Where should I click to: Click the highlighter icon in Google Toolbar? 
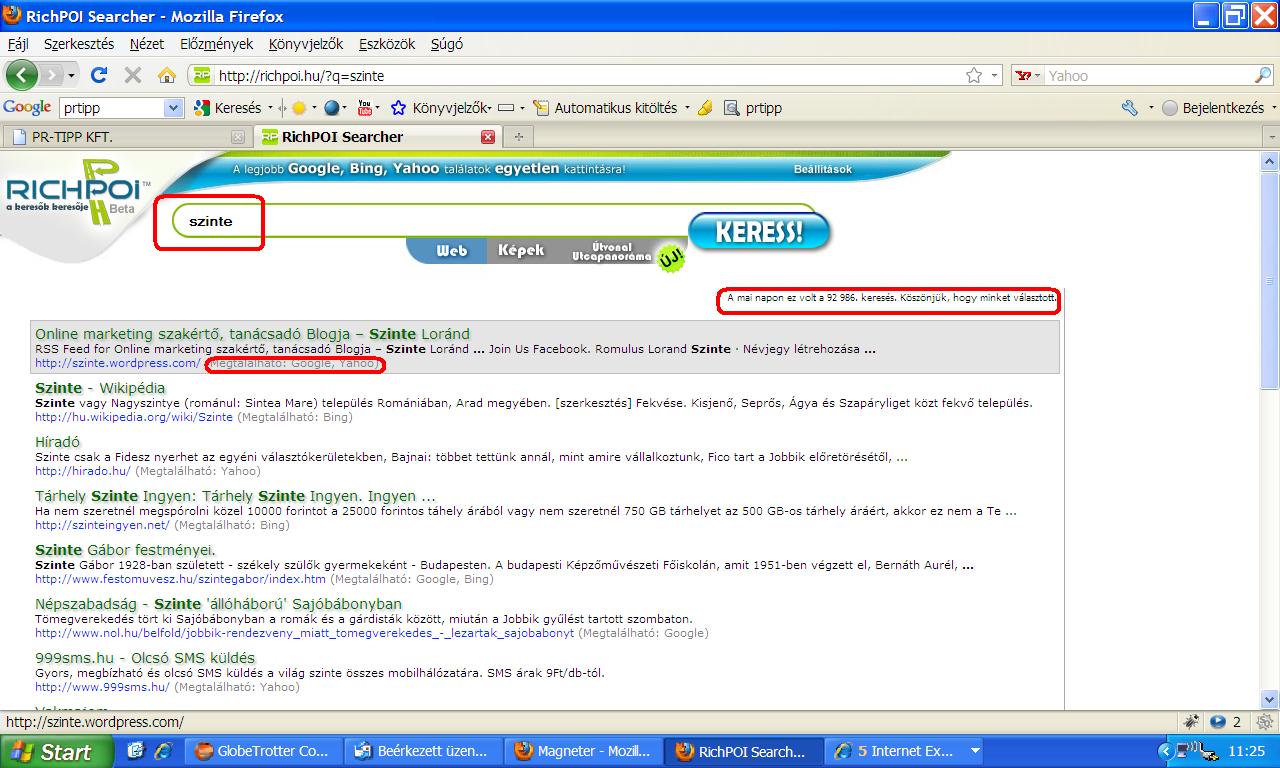pos(705,108)
